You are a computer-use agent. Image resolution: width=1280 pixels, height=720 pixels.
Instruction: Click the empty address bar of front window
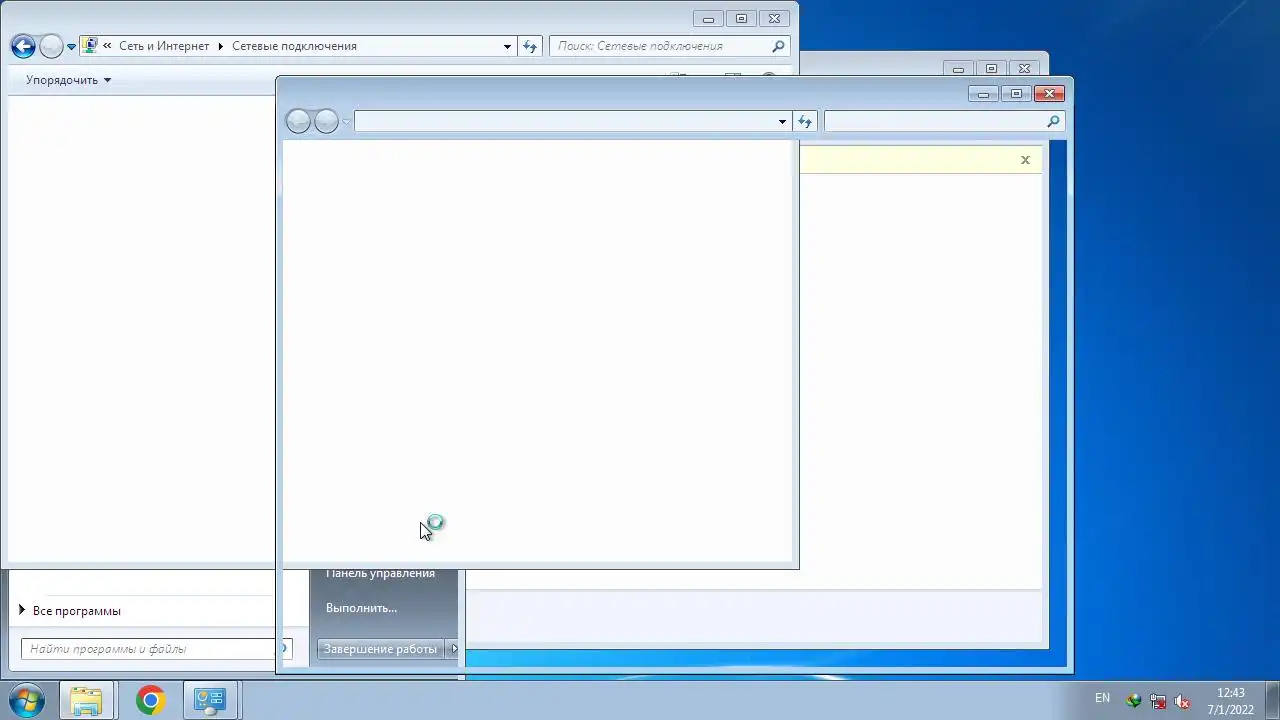tap(564, 121)
